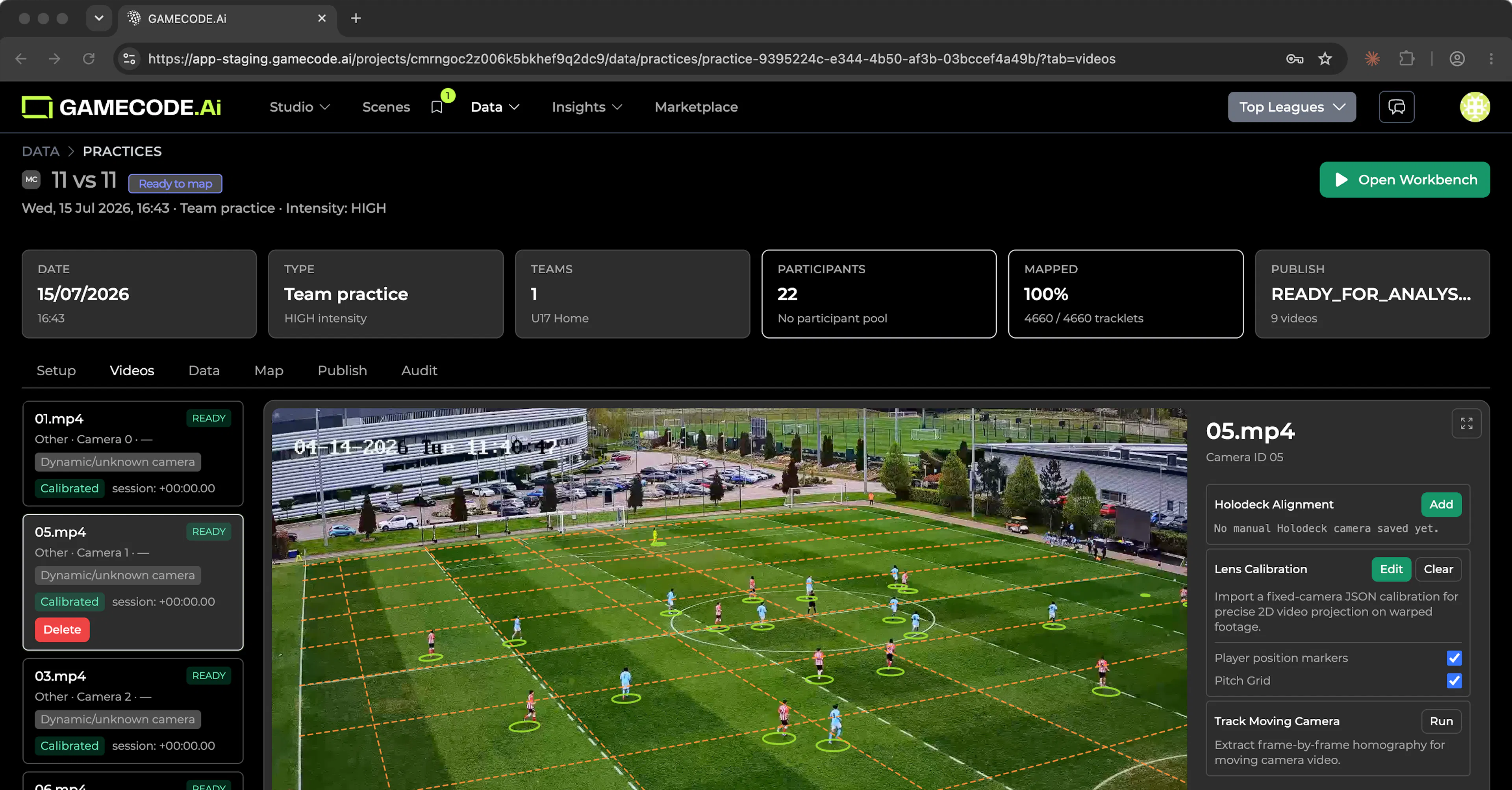Screen dimensions: 1512x790
Task: Uncheck the Pitch Grid checkbox
Action: [x=1454, y=681]
